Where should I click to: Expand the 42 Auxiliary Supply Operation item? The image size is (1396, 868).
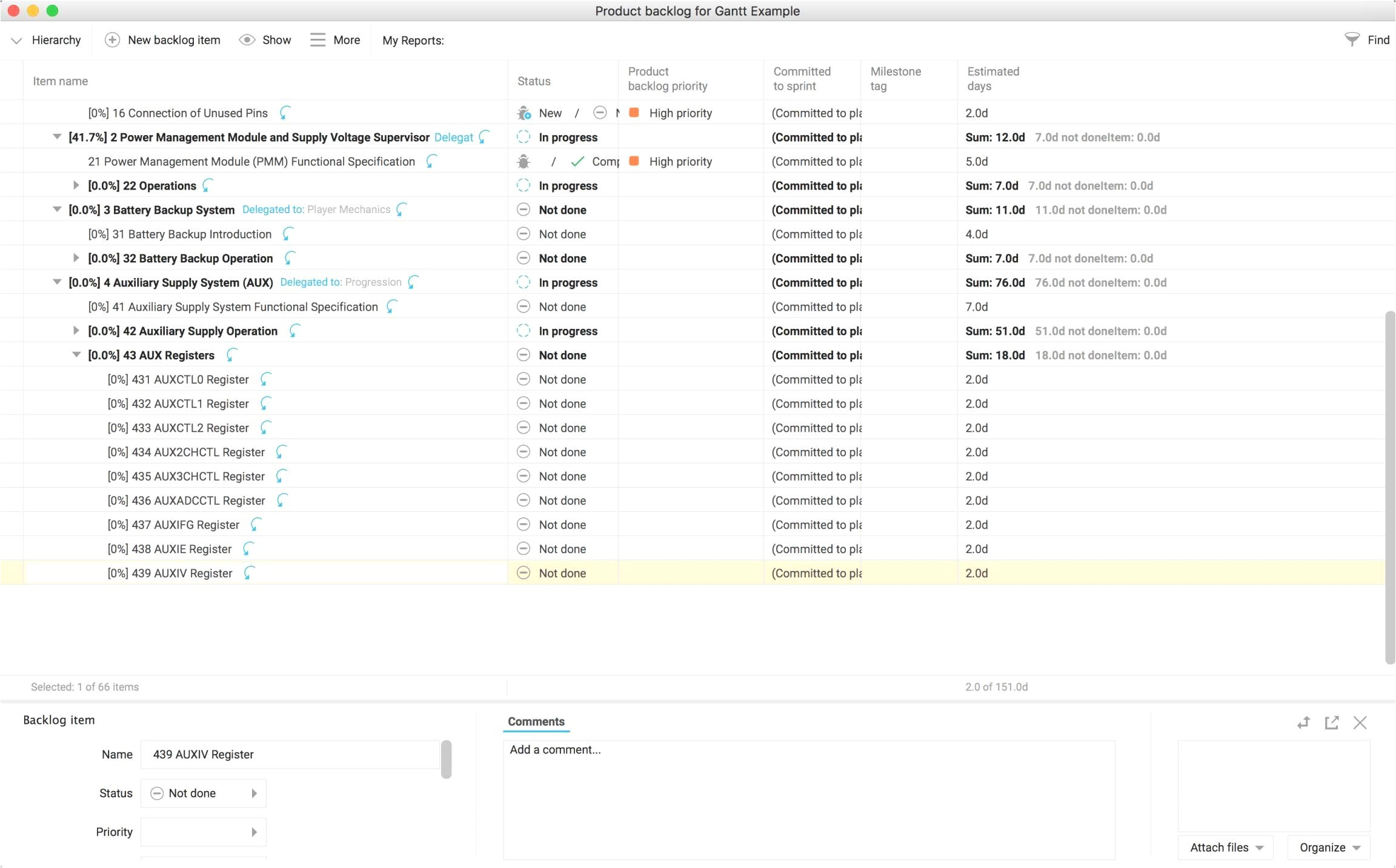point(76,331)
